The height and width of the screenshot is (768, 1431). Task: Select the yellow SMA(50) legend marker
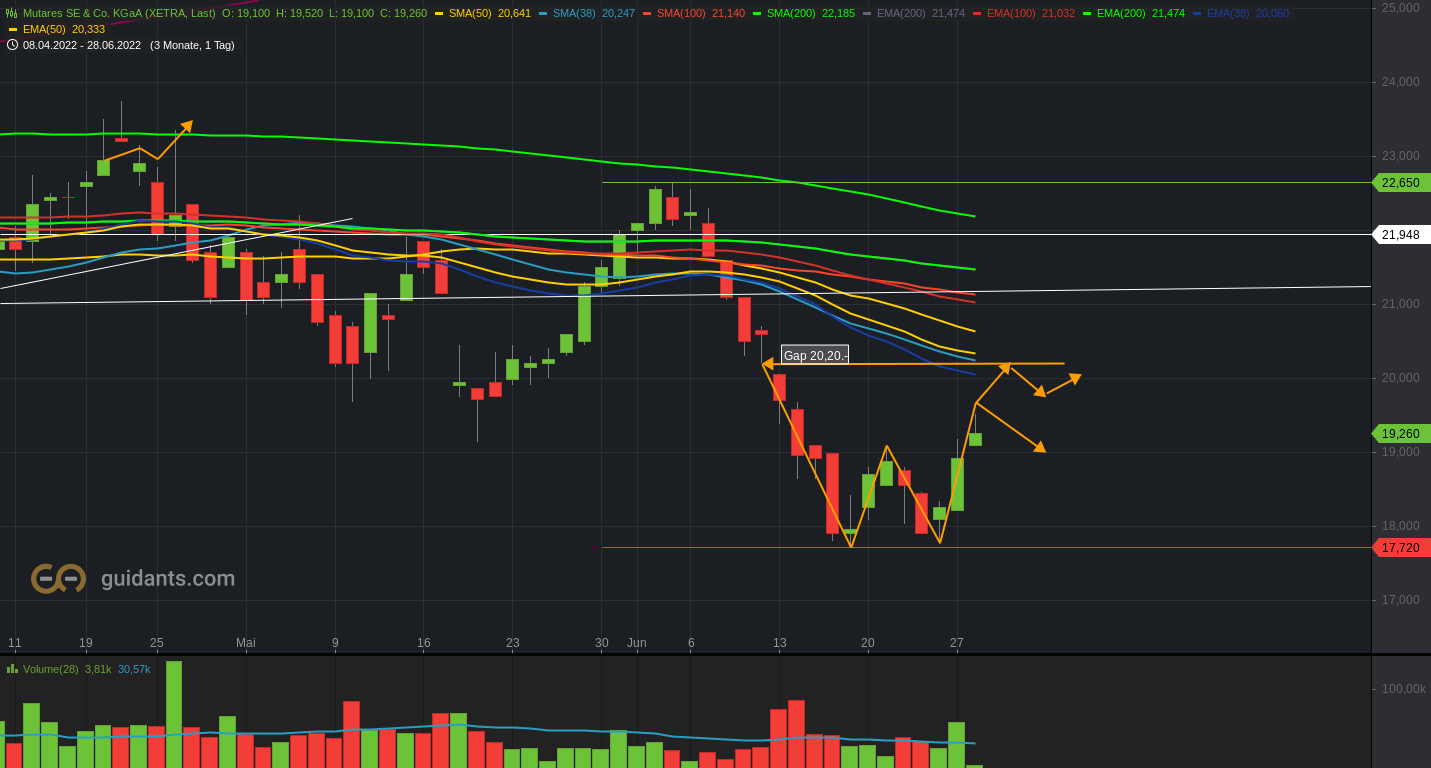[440, 14]
